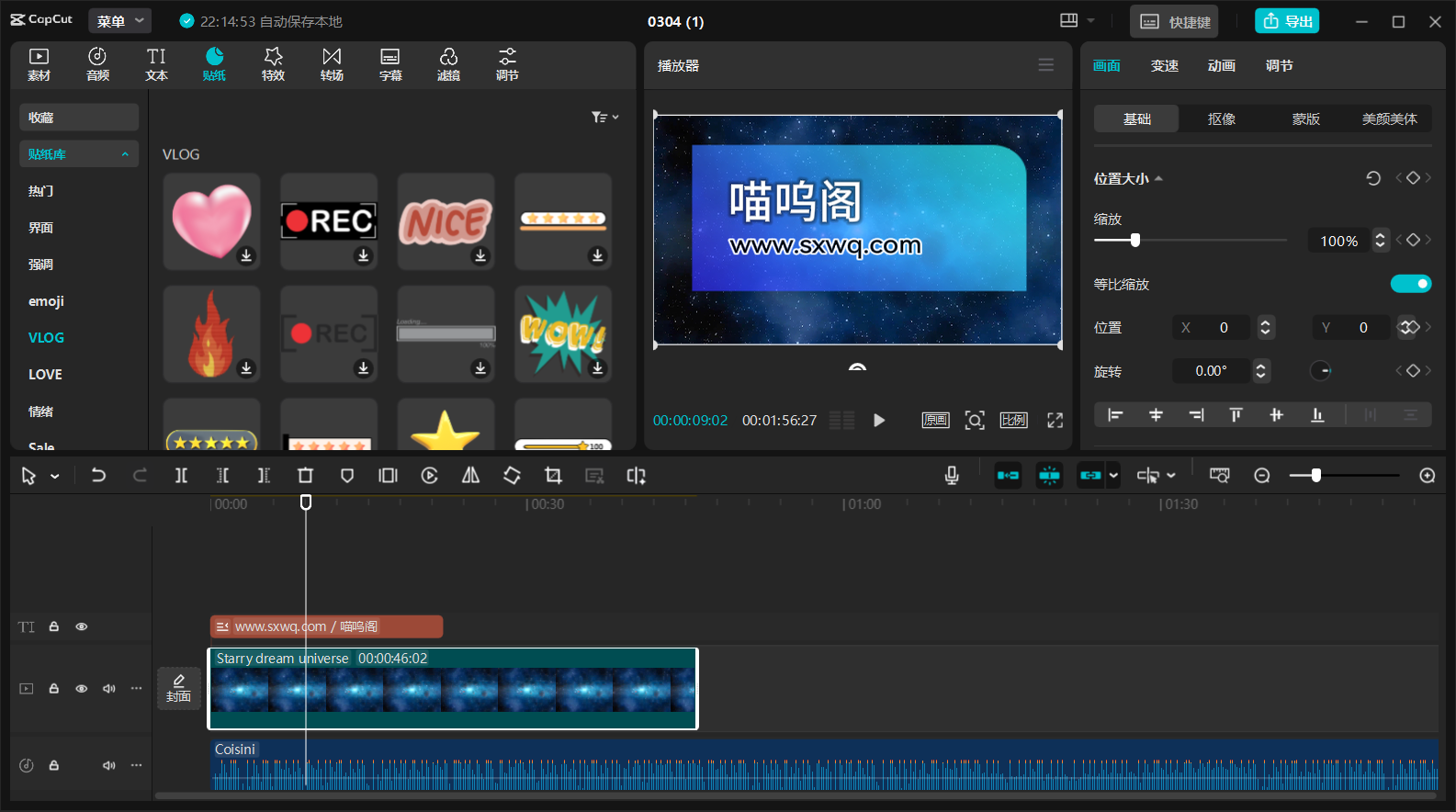Image resolution: width=1456 pixels, height=812 pixels.
Task: Align left using the alignment icon
Action: tap(1115, 415)
